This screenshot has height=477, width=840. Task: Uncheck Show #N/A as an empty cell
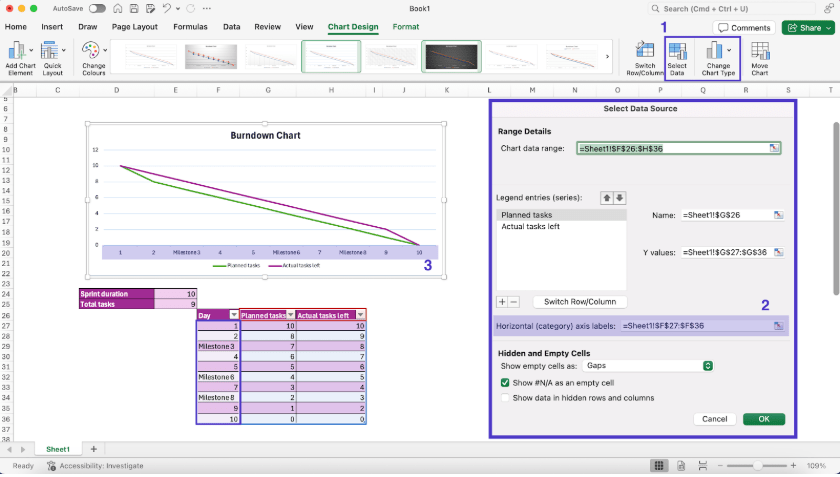pyautogui.click(x=505, y=383)
